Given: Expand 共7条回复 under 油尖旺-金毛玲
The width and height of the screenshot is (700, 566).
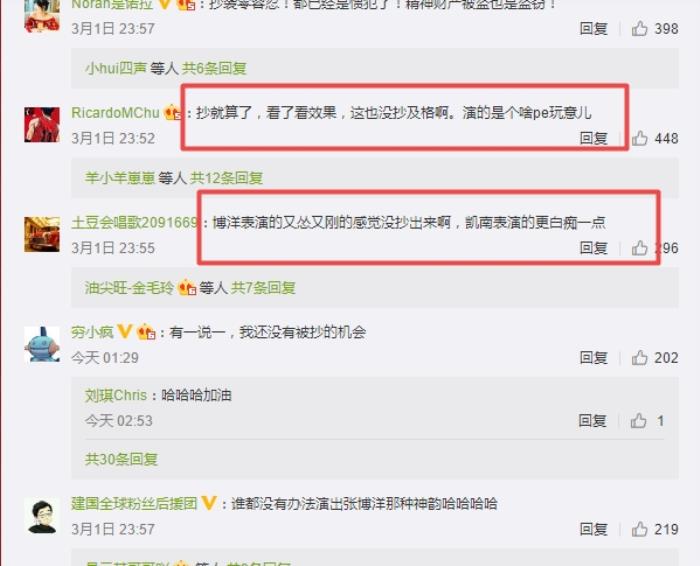Looking at the screenshot, I should tap(263, 288).
